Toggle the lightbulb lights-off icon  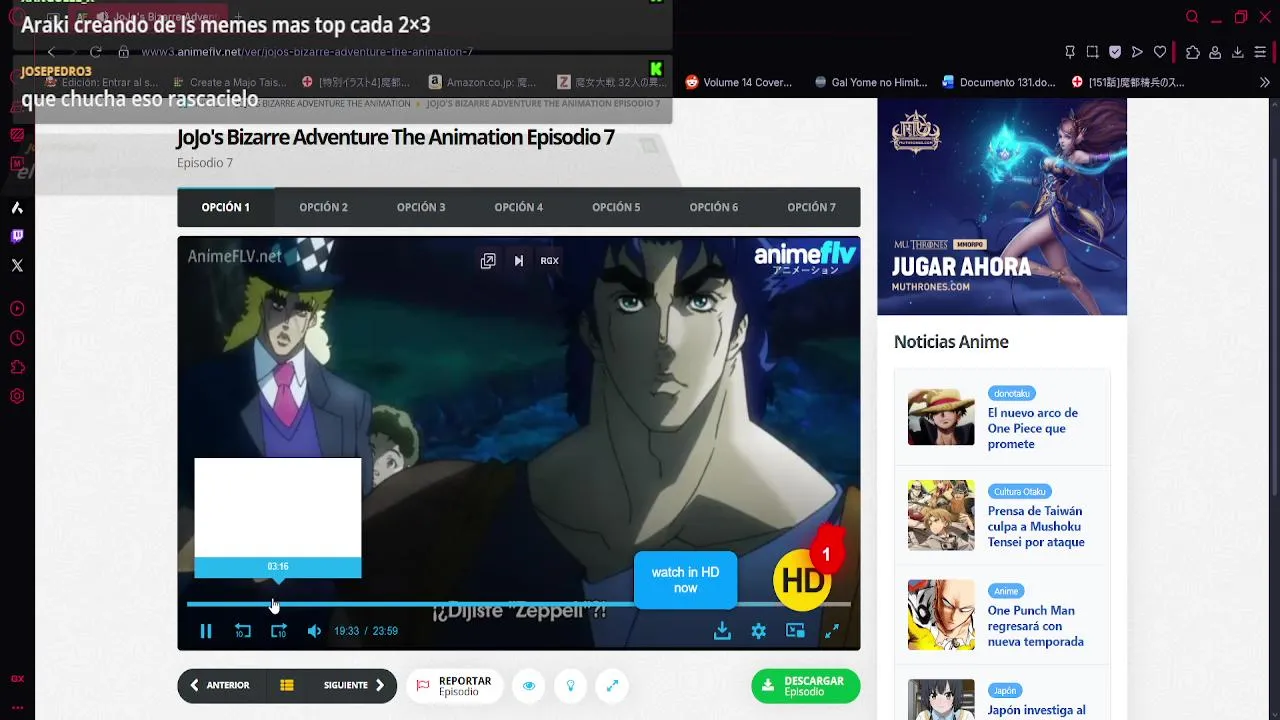(571, 685)
